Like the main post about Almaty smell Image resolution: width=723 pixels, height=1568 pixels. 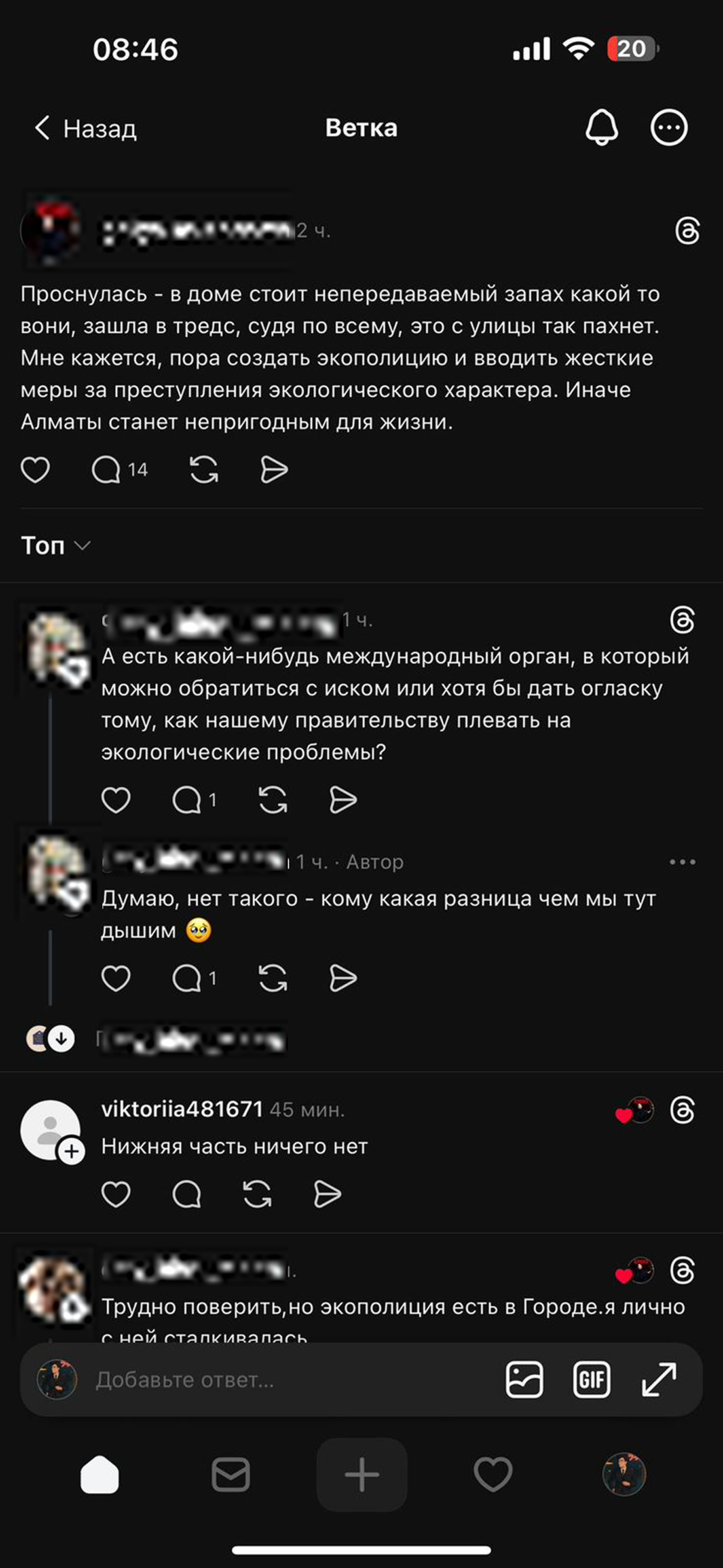[35, 470]
